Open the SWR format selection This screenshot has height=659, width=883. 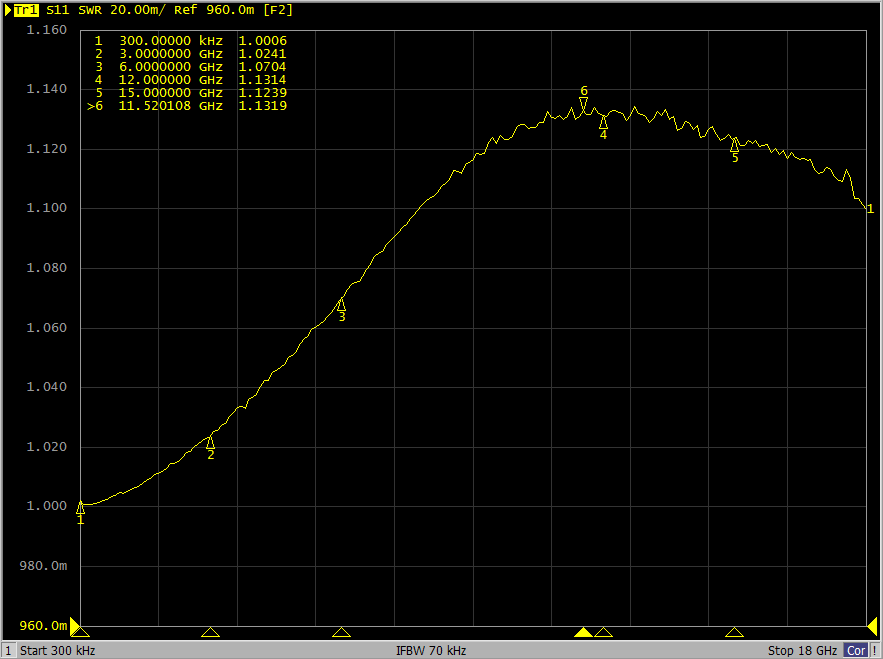(90, 10)
